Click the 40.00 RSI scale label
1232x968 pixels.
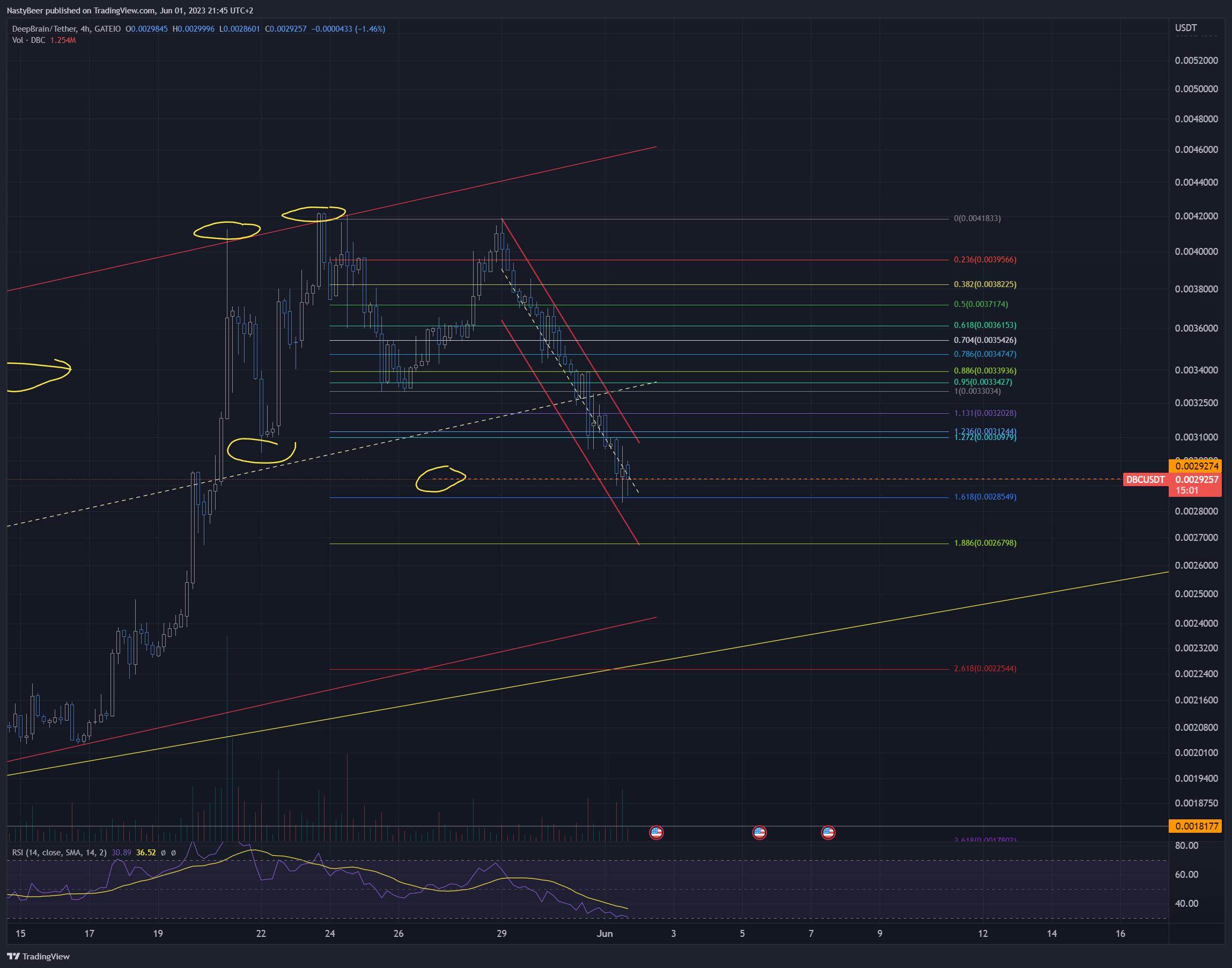[x=1186, y=904]
